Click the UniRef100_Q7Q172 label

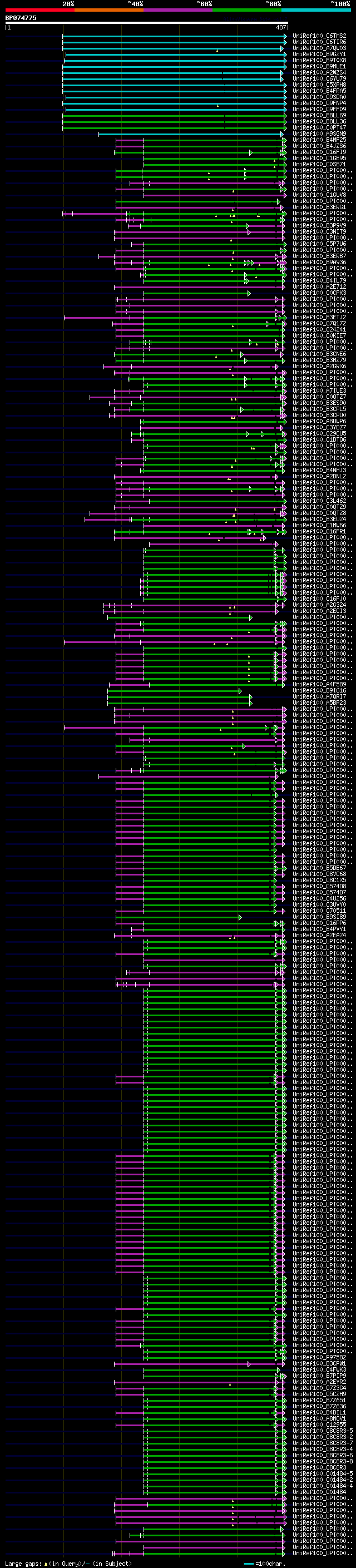[319, 324]
